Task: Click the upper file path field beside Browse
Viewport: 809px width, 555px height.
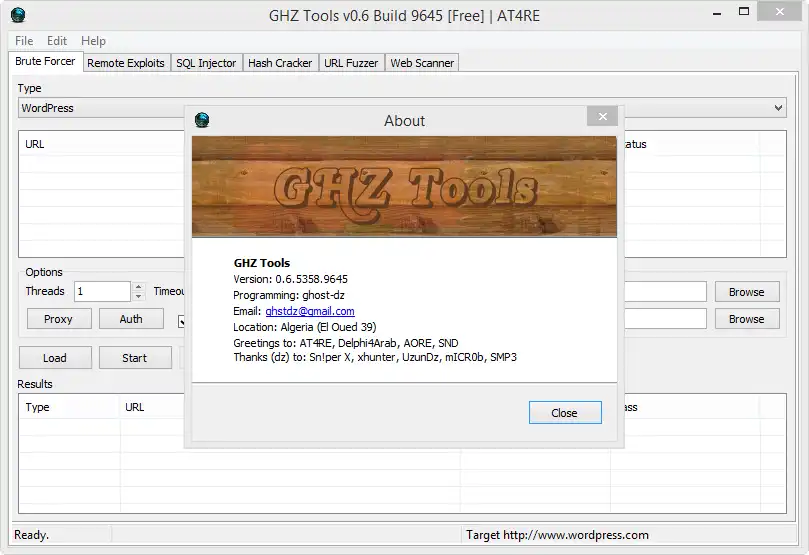Action: click(x=665, y=292)
